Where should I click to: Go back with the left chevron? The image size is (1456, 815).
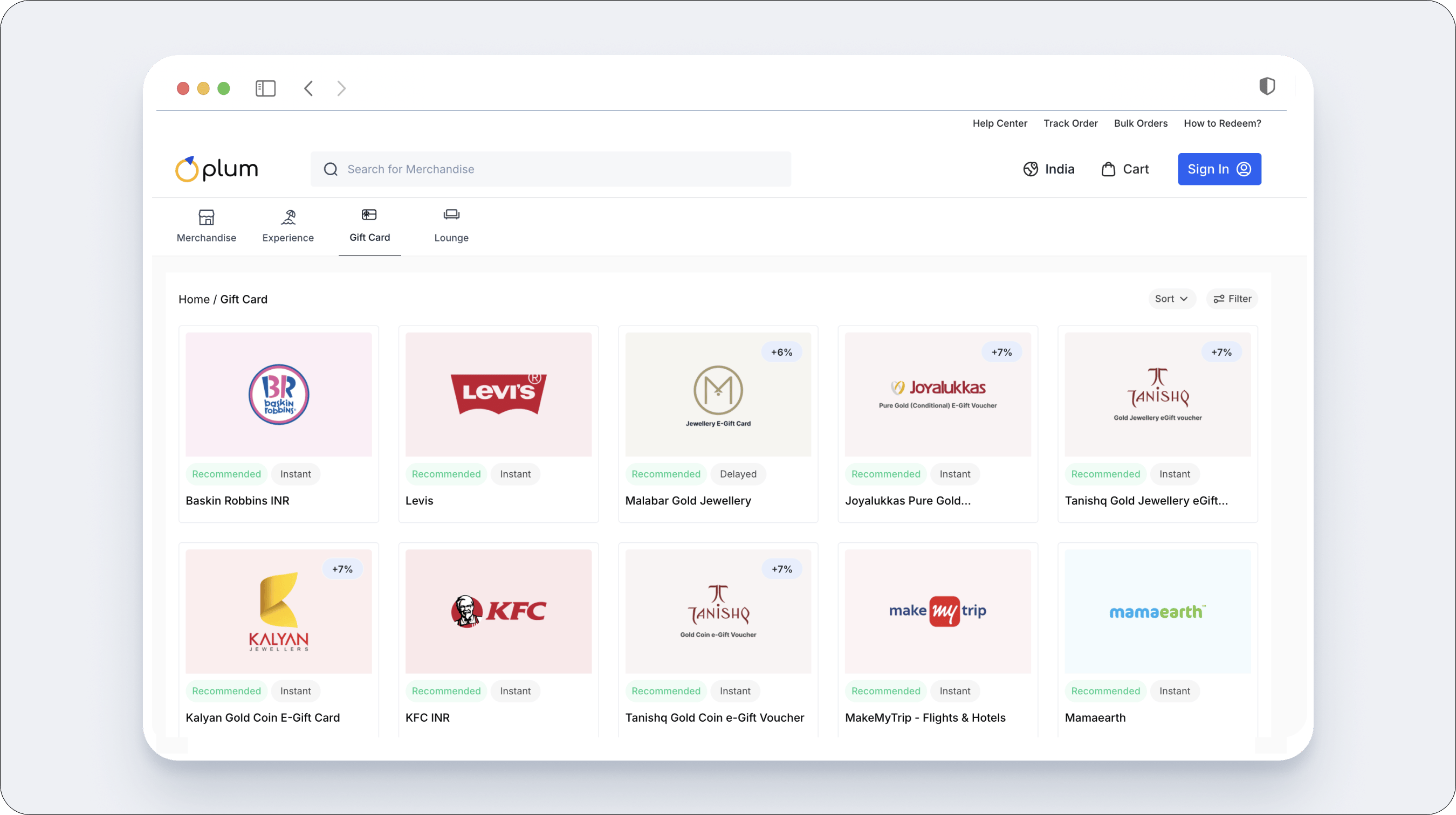[308, 88]
